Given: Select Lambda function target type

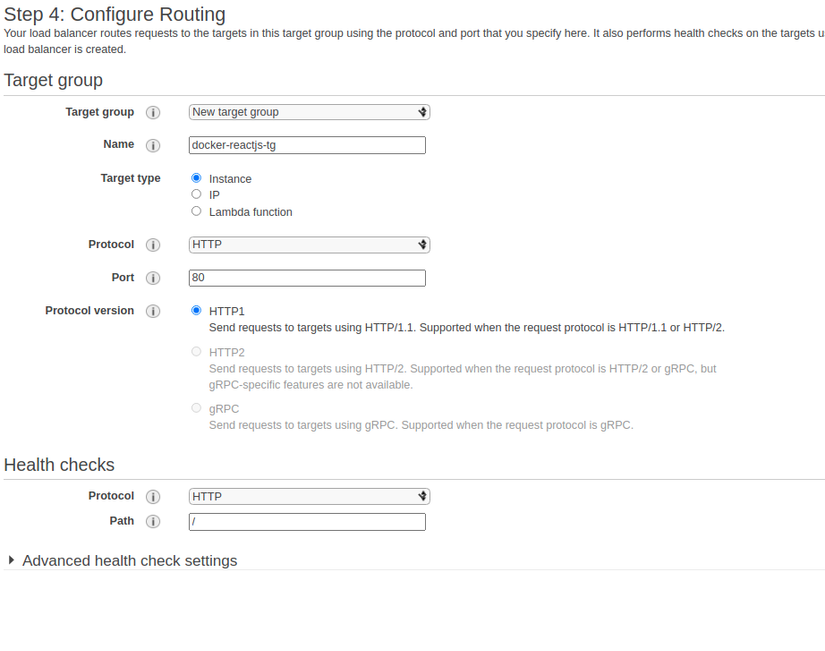Looking at the screenshot, I should click(x=196, y=211).
